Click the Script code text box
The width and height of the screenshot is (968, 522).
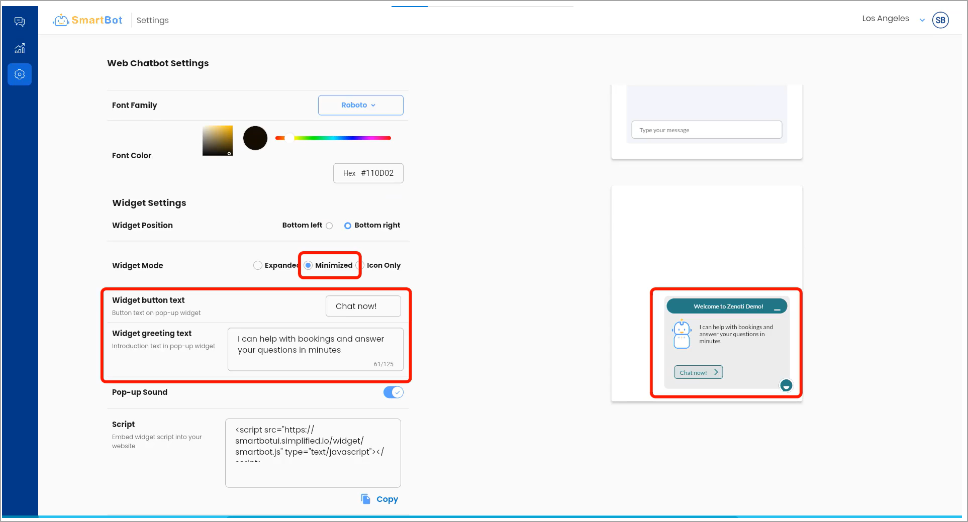pyautogui.click(x=313, y=453)
